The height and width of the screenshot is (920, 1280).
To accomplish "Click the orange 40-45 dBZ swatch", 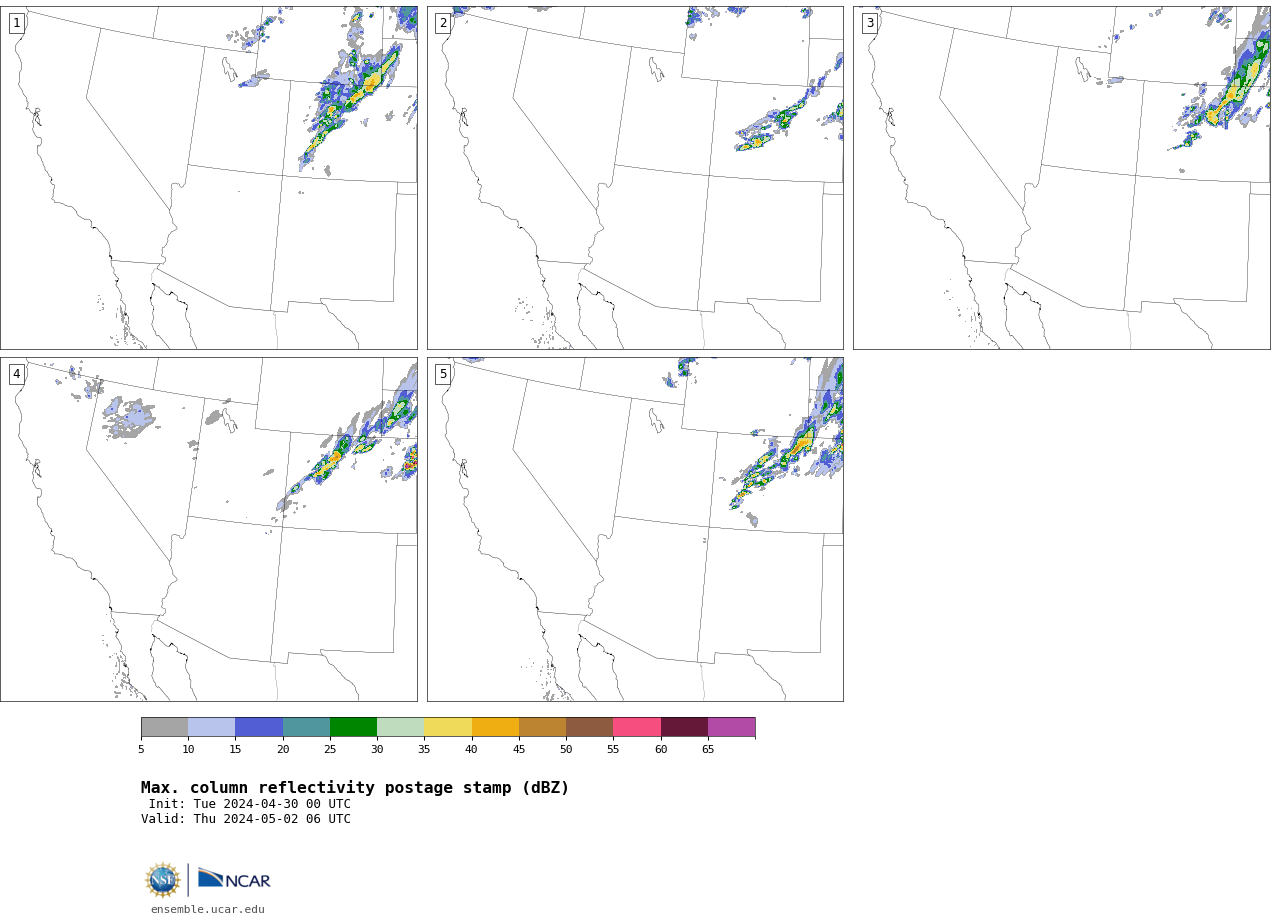I will 495,727.
